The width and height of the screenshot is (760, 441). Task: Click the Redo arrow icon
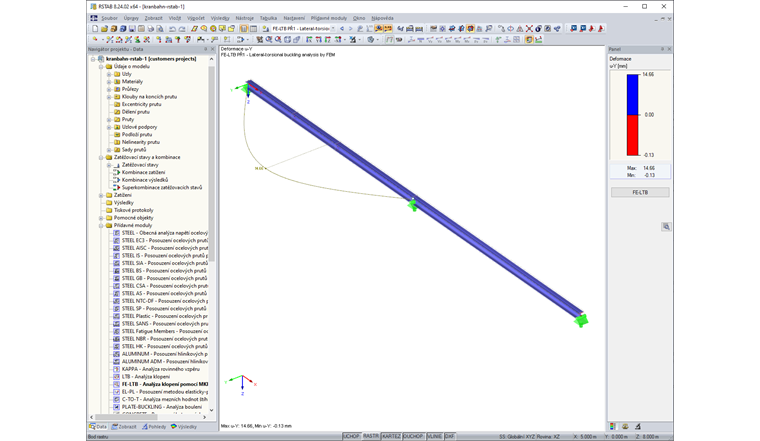[182, 29]
